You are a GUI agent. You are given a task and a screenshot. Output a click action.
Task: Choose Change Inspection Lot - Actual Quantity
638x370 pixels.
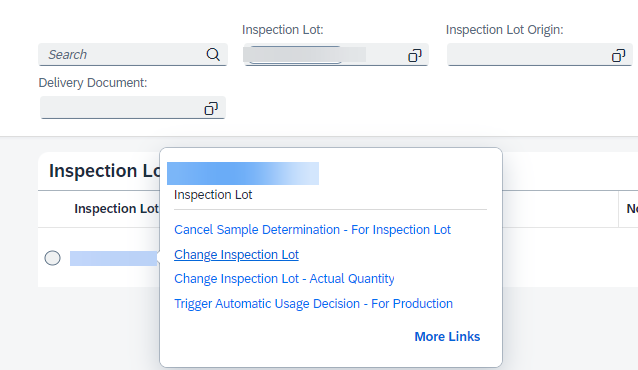click(x=284, y=278)
